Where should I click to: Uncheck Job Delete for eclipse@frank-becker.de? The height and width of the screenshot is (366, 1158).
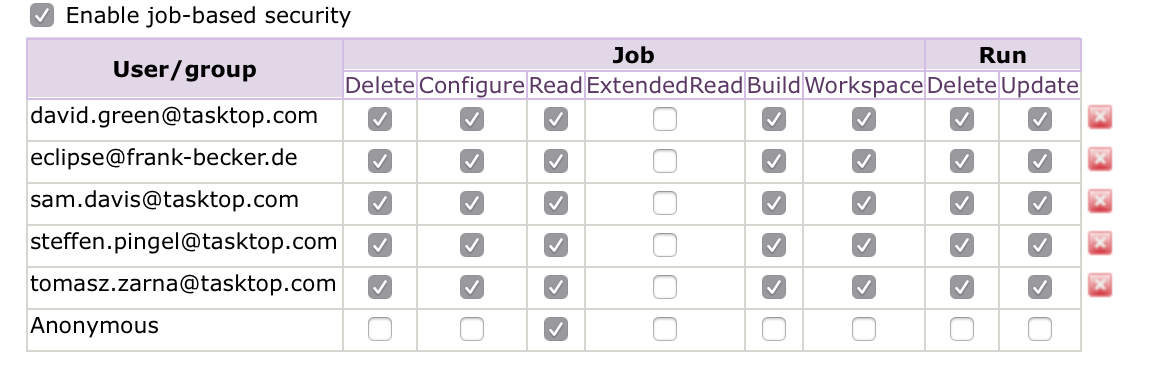(380, 161)
